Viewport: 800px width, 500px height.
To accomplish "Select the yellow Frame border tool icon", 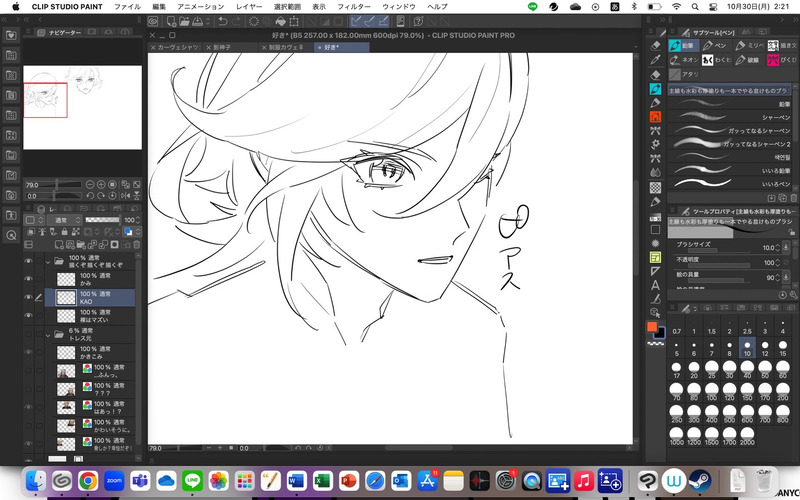I will 655,257.
